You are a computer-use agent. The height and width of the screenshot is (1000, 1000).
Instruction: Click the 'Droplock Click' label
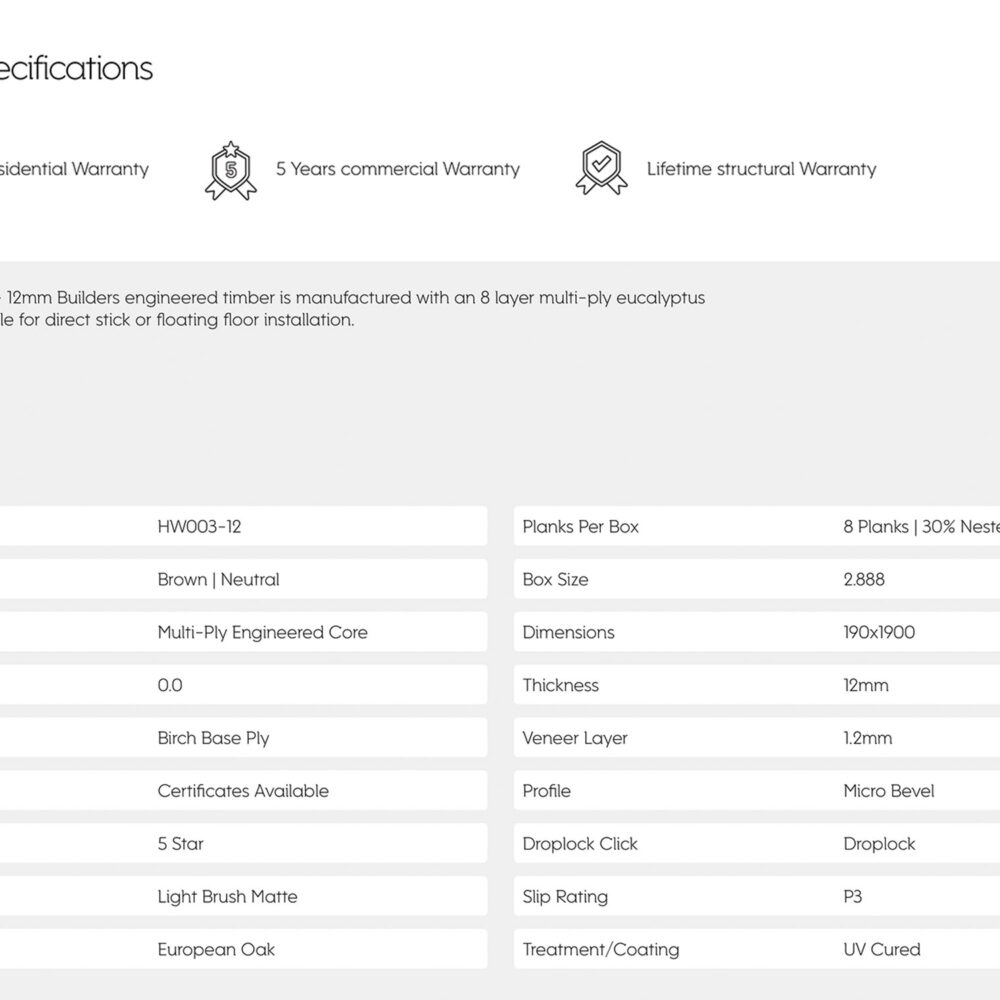pos(580,844)
